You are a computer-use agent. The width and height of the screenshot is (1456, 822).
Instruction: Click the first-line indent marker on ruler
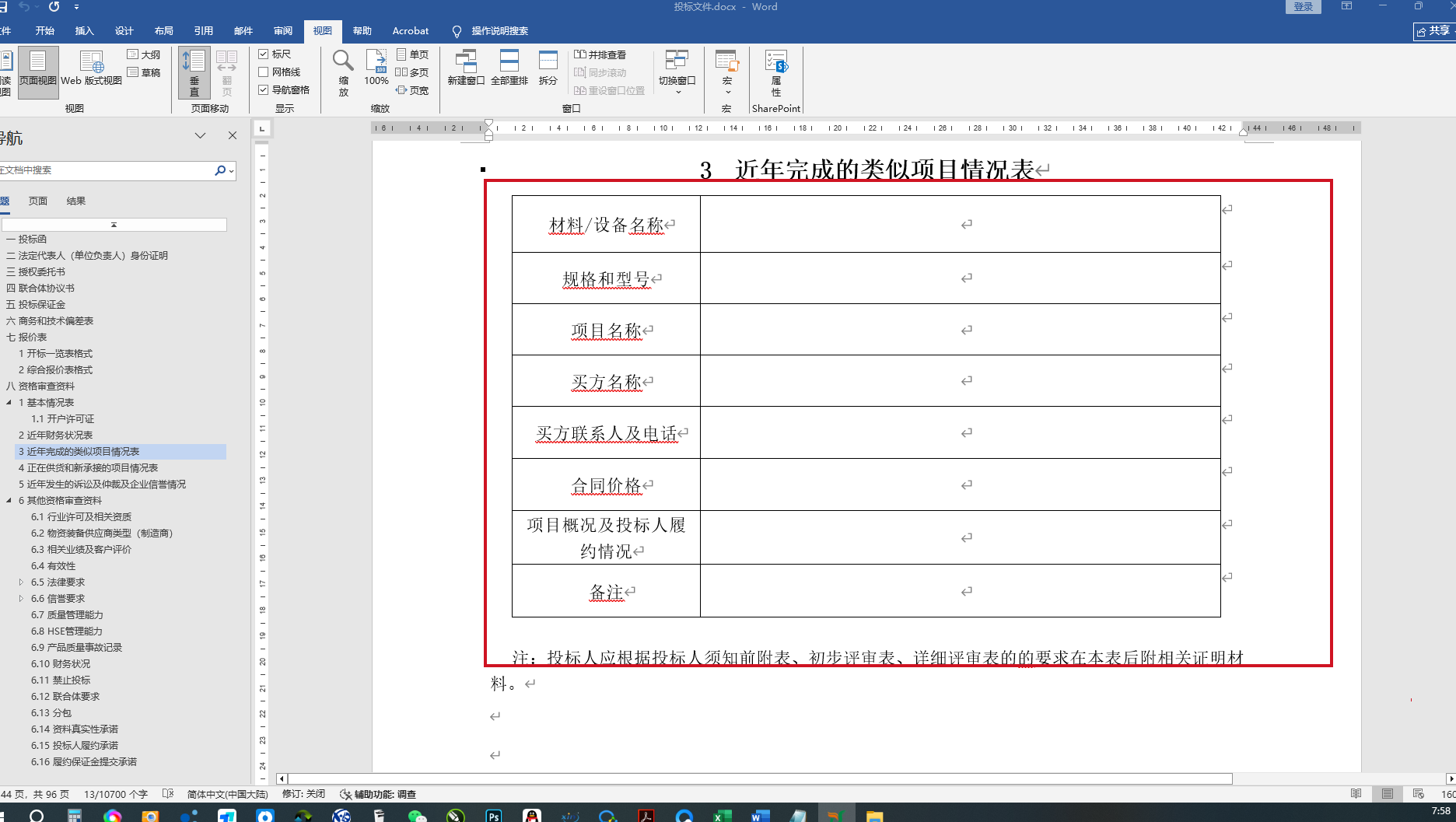click(488, 124)
